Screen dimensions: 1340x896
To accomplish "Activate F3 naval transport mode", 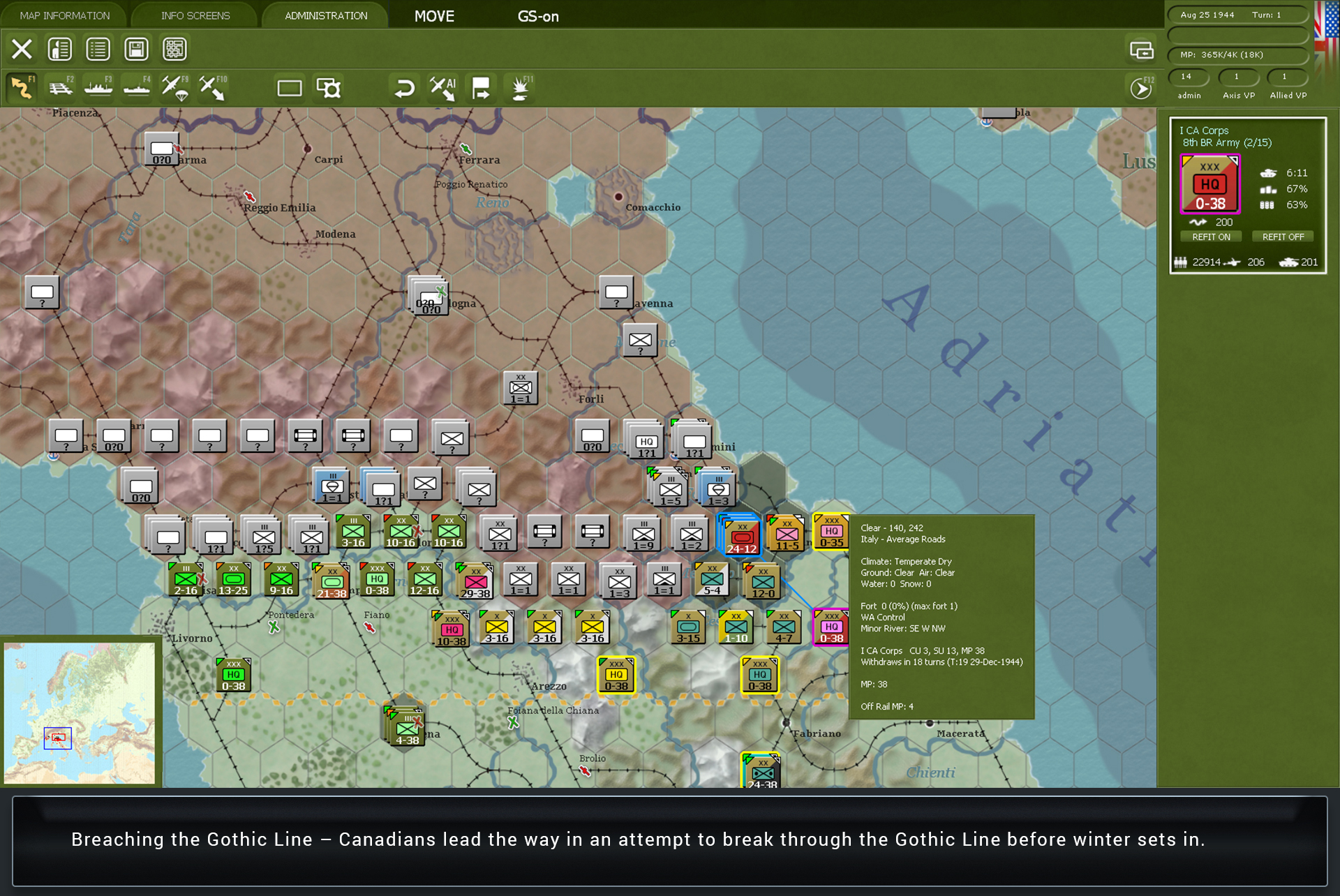I will coord(98,88).
